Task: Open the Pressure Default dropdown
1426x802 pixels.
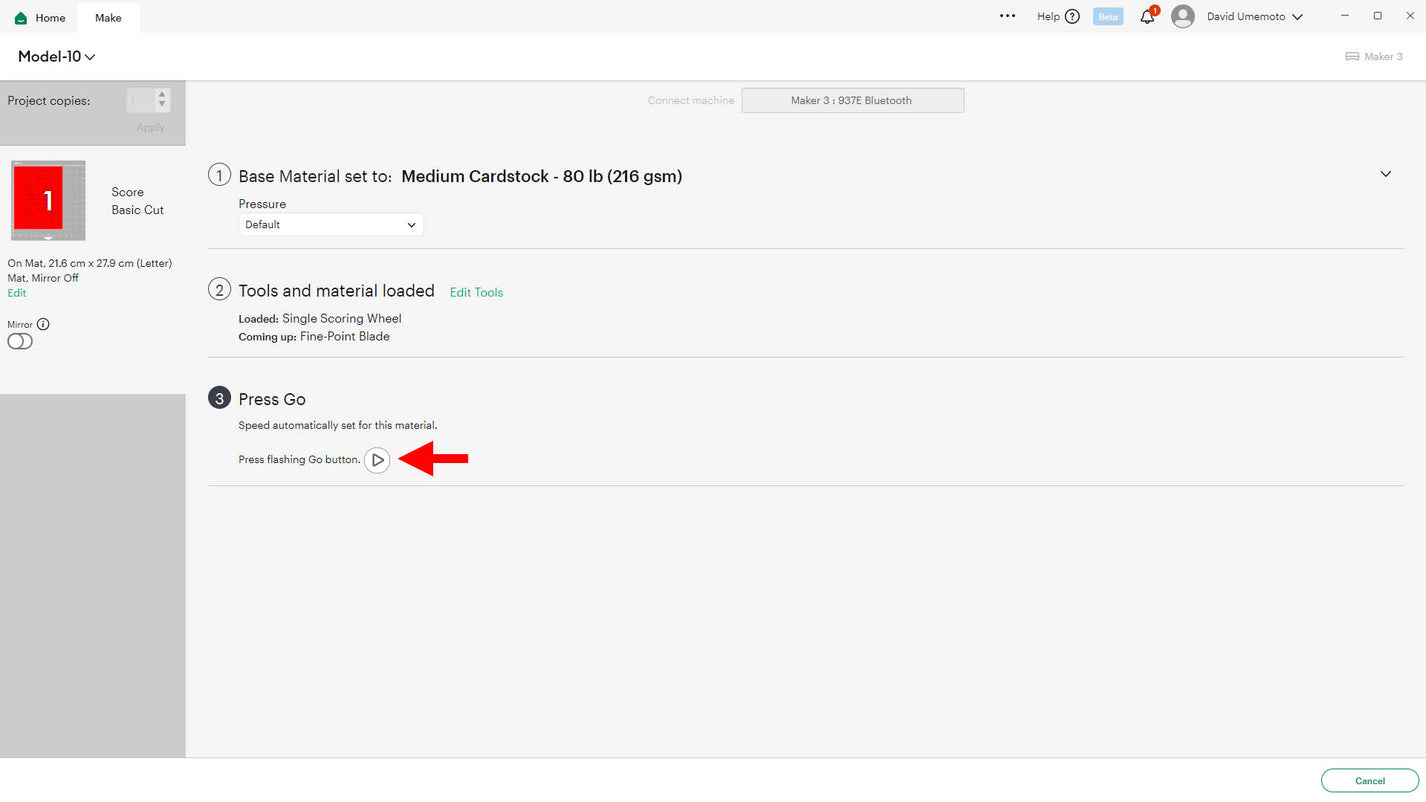Action: (330, 225)
